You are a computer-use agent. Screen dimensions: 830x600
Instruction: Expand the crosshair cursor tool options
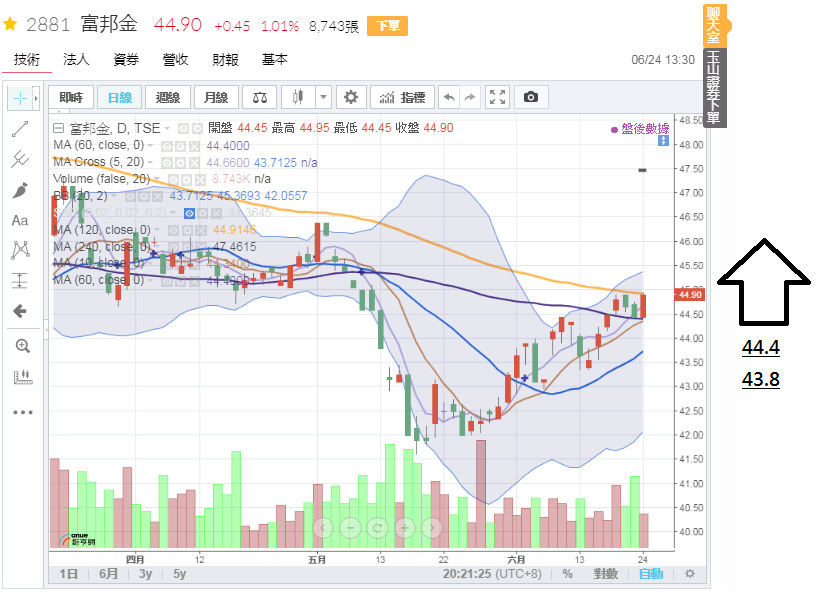pos(36,98)
